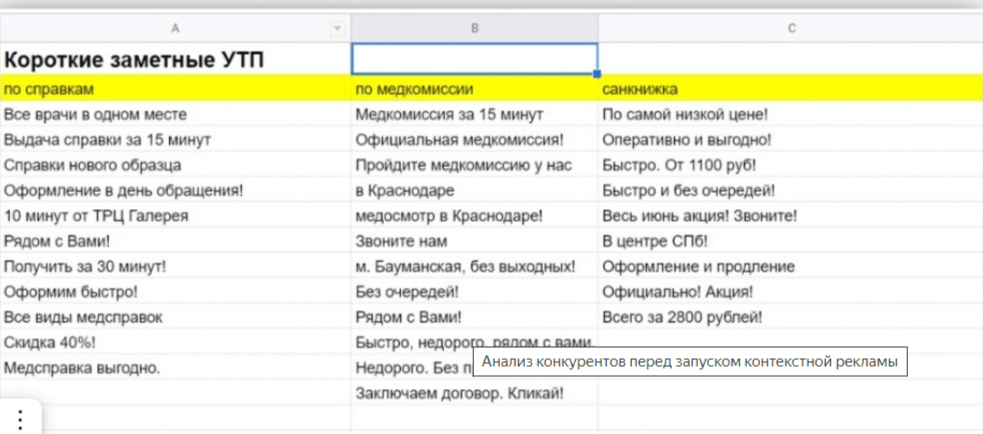The width and height of the screenshot is (983, 434).
Task: Select the title cell 'Короткие заметные УТП'
Action: 135,60
